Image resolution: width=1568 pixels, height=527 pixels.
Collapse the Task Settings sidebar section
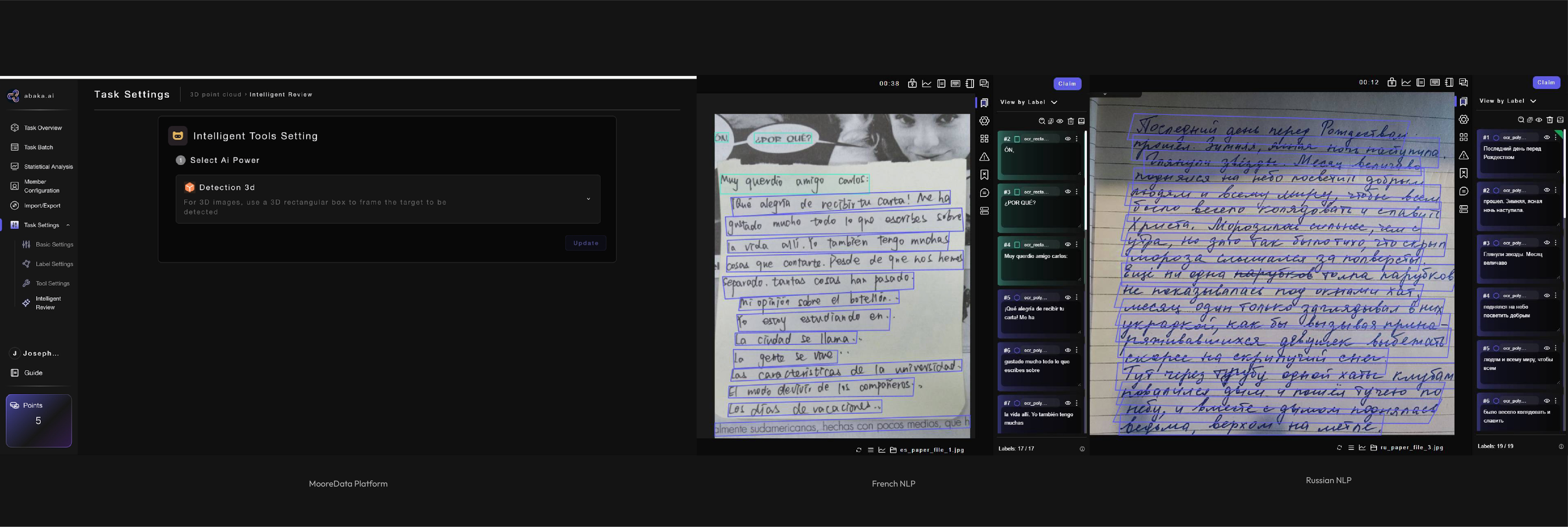coord(67,226)
